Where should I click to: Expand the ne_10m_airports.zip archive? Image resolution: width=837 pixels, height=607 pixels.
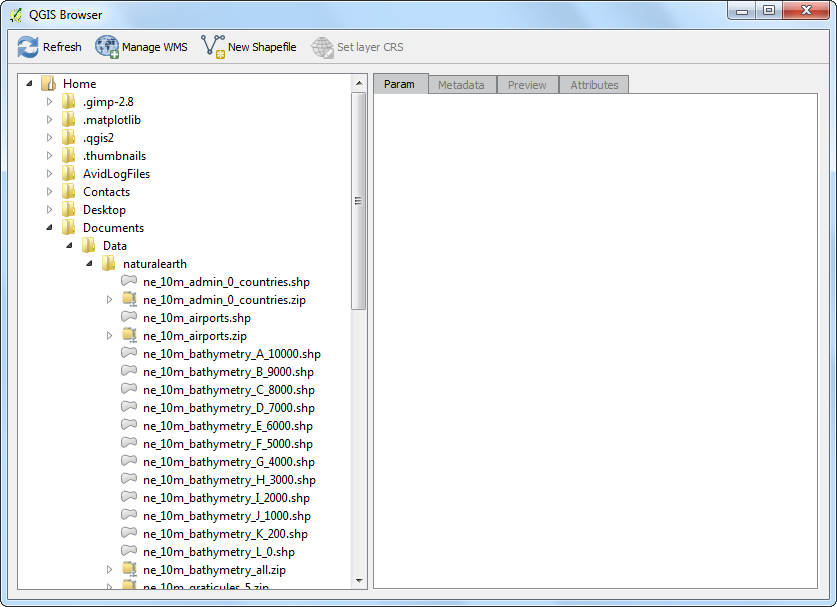click(109, 336)
